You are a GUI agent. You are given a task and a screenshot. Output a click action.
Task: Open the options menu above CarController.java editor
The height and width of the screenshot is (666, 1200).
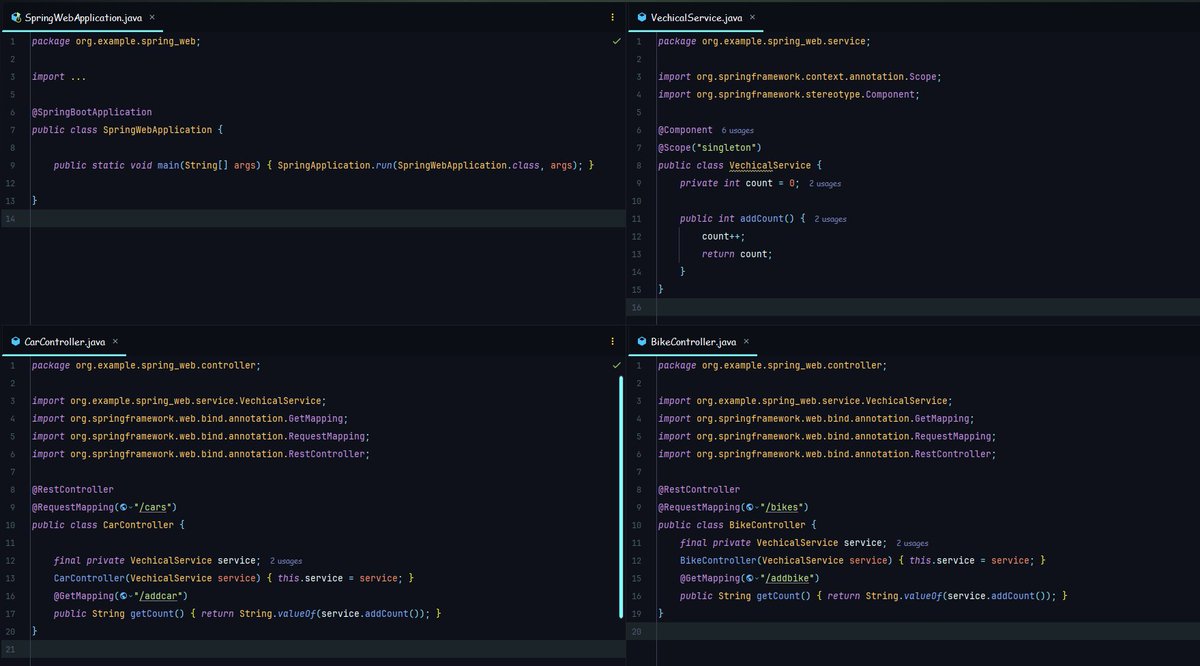[x=612, y=342]
